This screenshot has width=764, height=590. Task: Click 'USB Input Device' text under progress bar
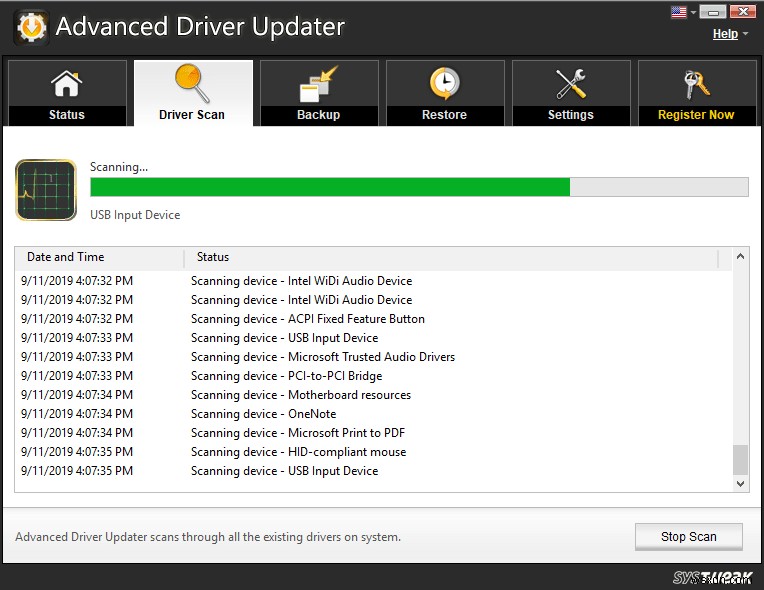coord(135,215)
